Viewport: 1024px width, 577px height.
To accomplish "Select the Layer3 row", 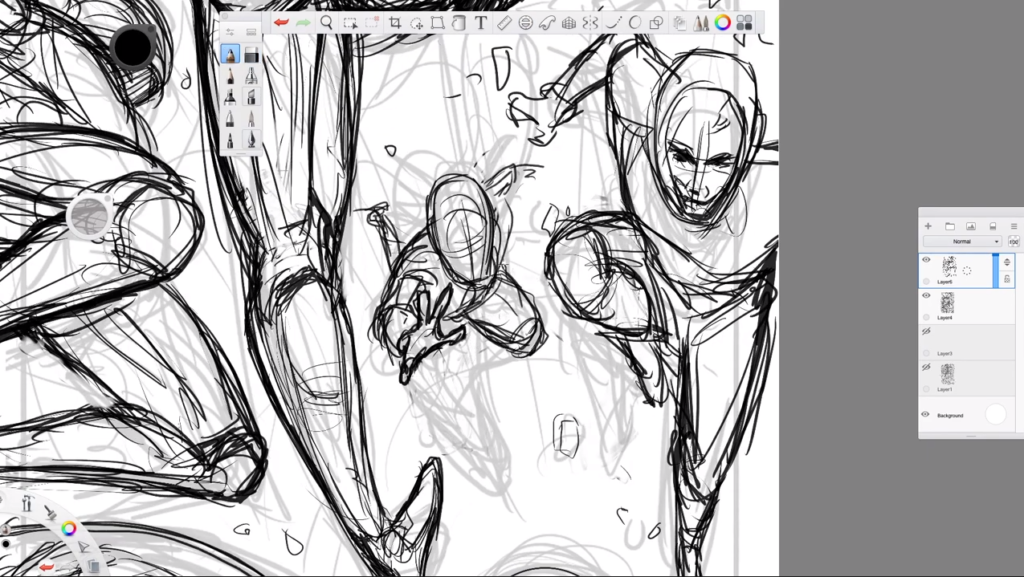I will coord(967,343).
